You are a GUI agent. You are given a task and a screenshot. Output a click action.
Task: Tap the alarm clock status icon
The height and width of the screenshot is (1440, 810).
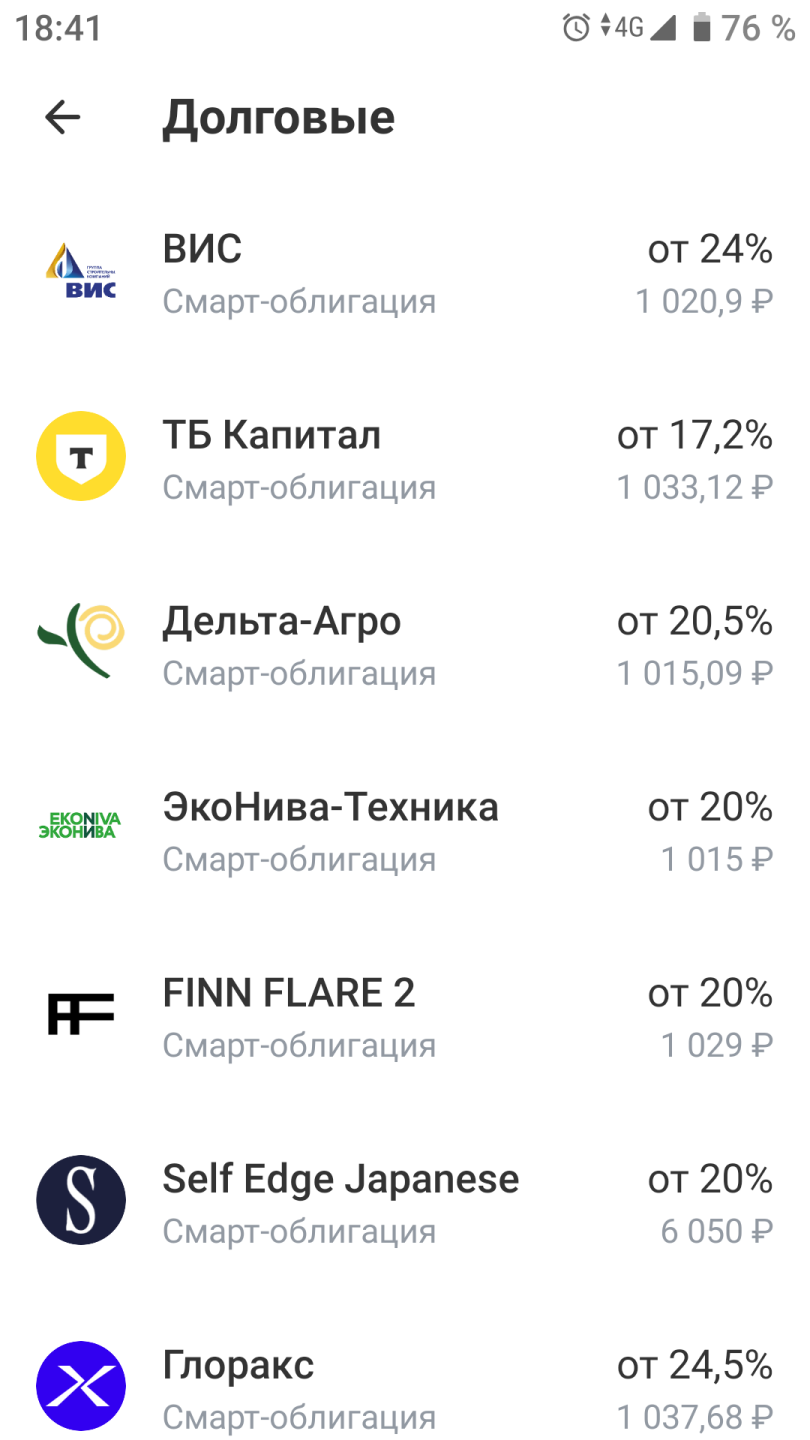pos(577,28)
